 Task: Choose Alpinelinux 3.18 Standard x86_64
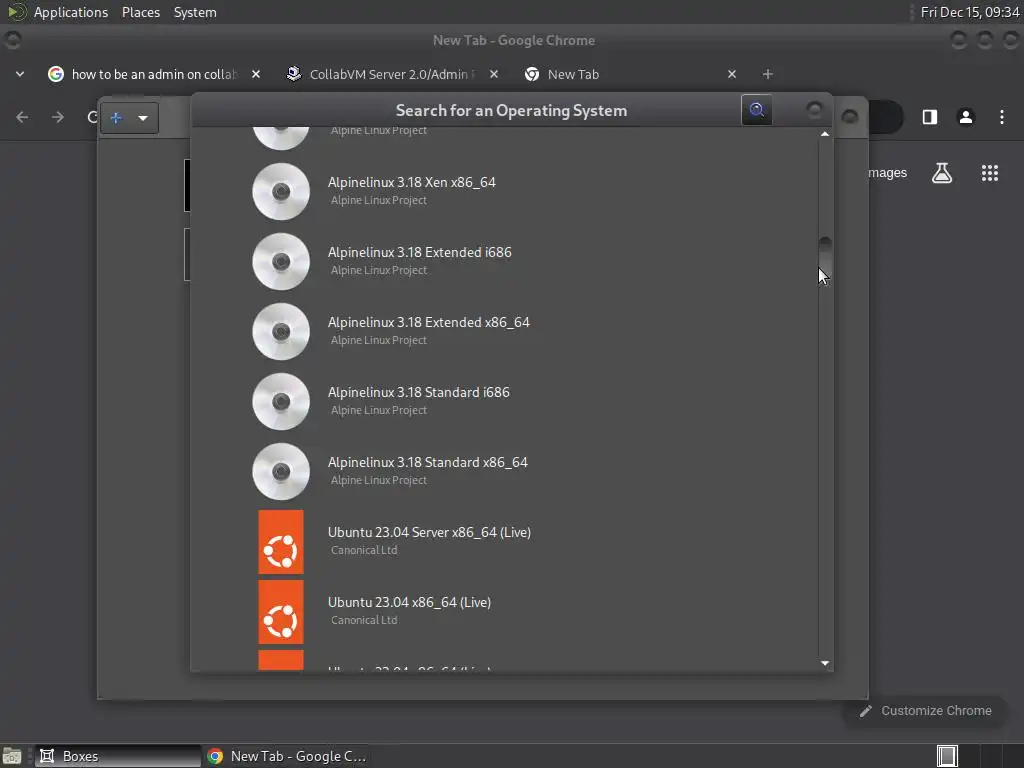pos(504,471)
